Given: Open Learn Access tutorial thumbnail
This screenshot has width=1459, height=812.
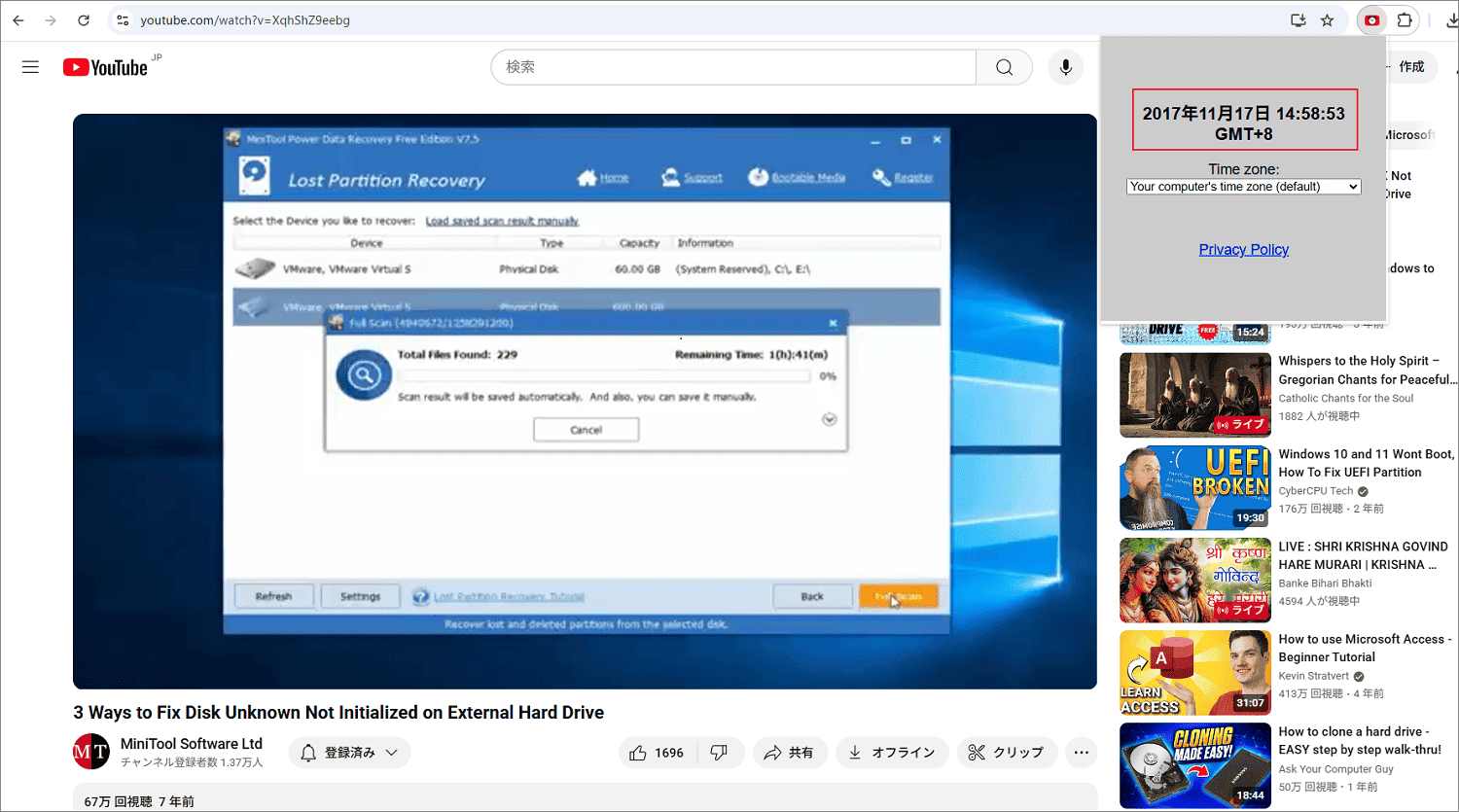Looking at the screenshot, I should [x=1195, y=673].
